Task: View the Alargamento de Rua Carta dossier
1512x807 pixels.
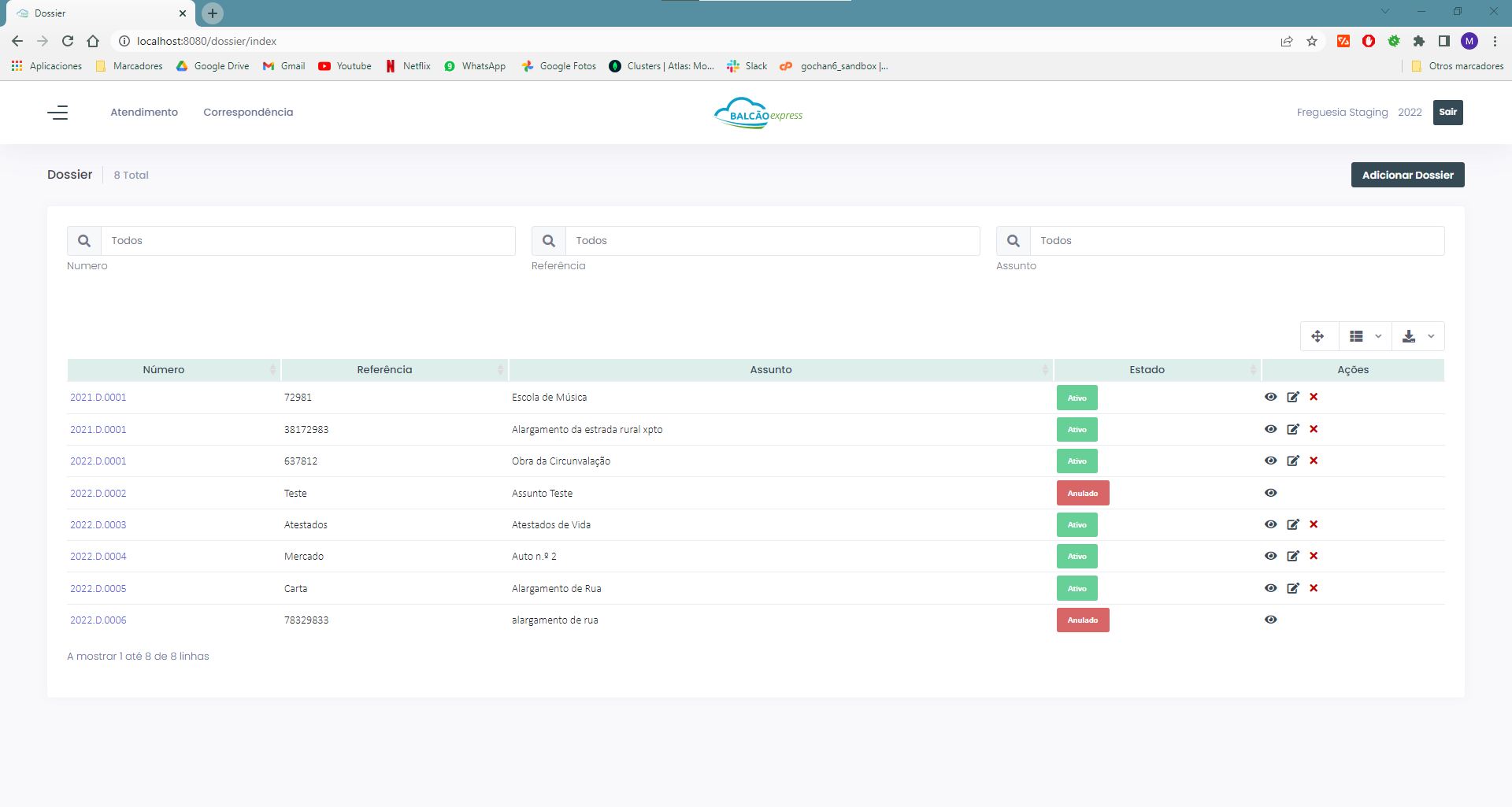Action: 1270,588
